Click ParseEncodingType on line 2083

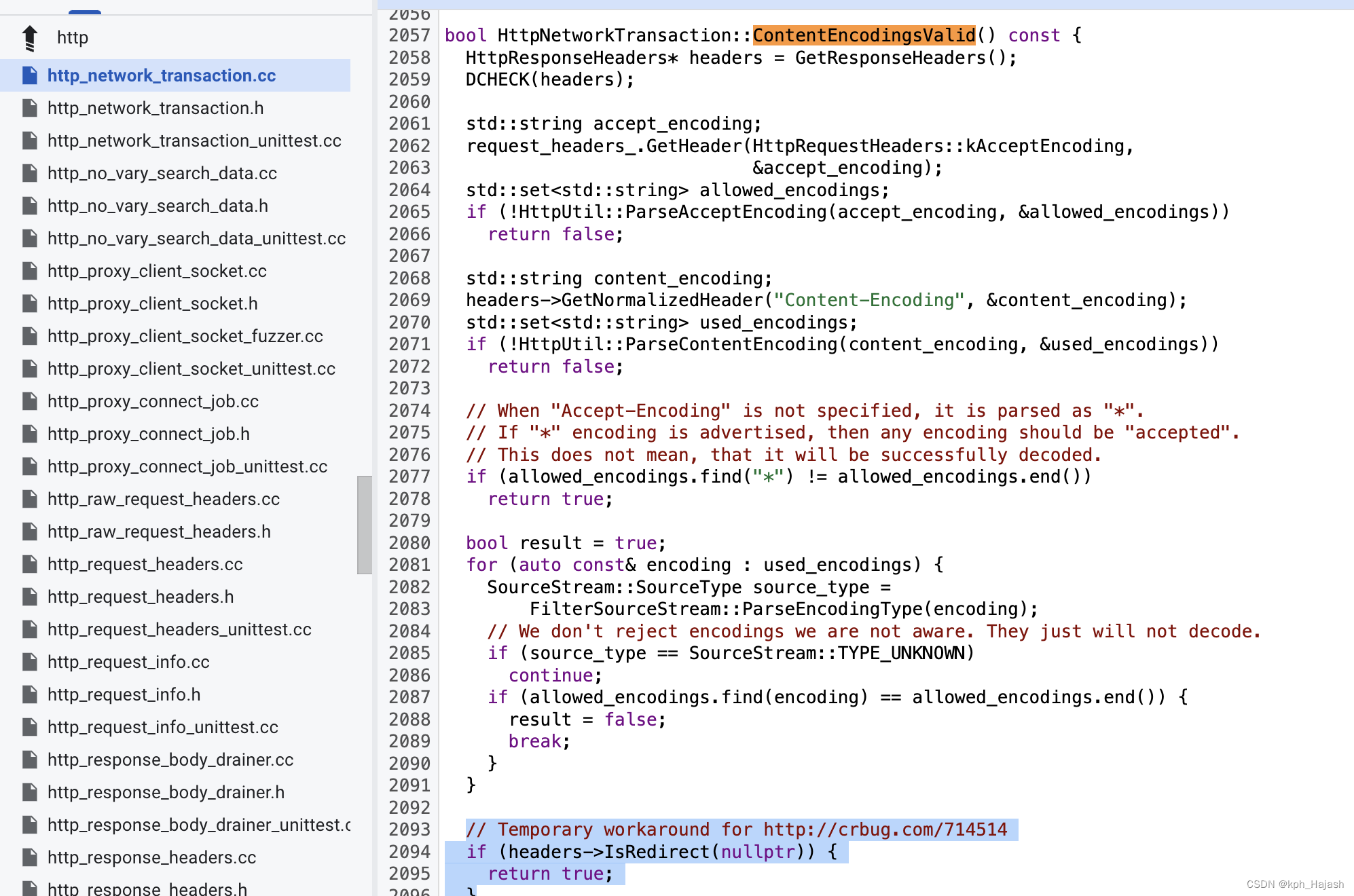[x=832, y=609]
